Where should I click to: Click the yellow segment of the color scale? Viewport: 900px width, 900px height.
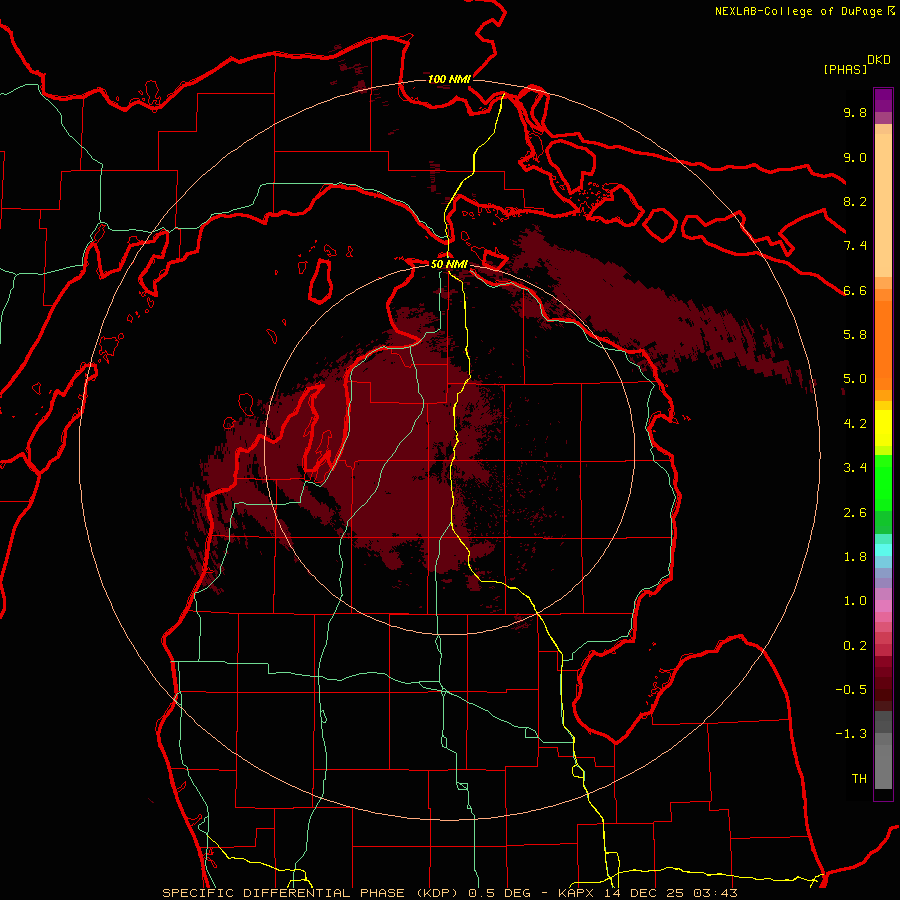(883, 428)
